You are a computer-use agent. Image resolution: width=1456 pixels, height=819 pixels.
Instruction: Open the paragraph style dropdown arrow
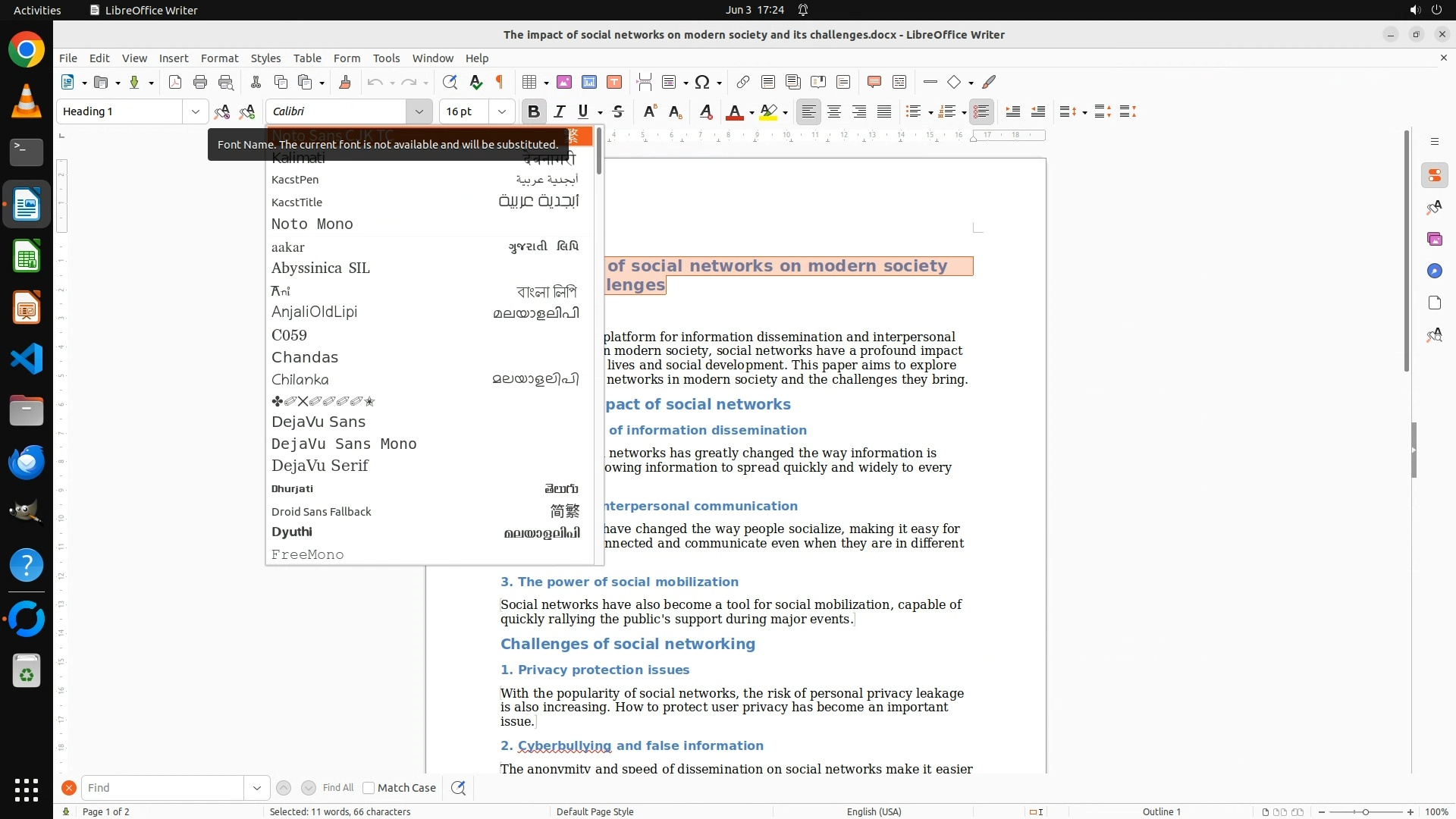195,111
